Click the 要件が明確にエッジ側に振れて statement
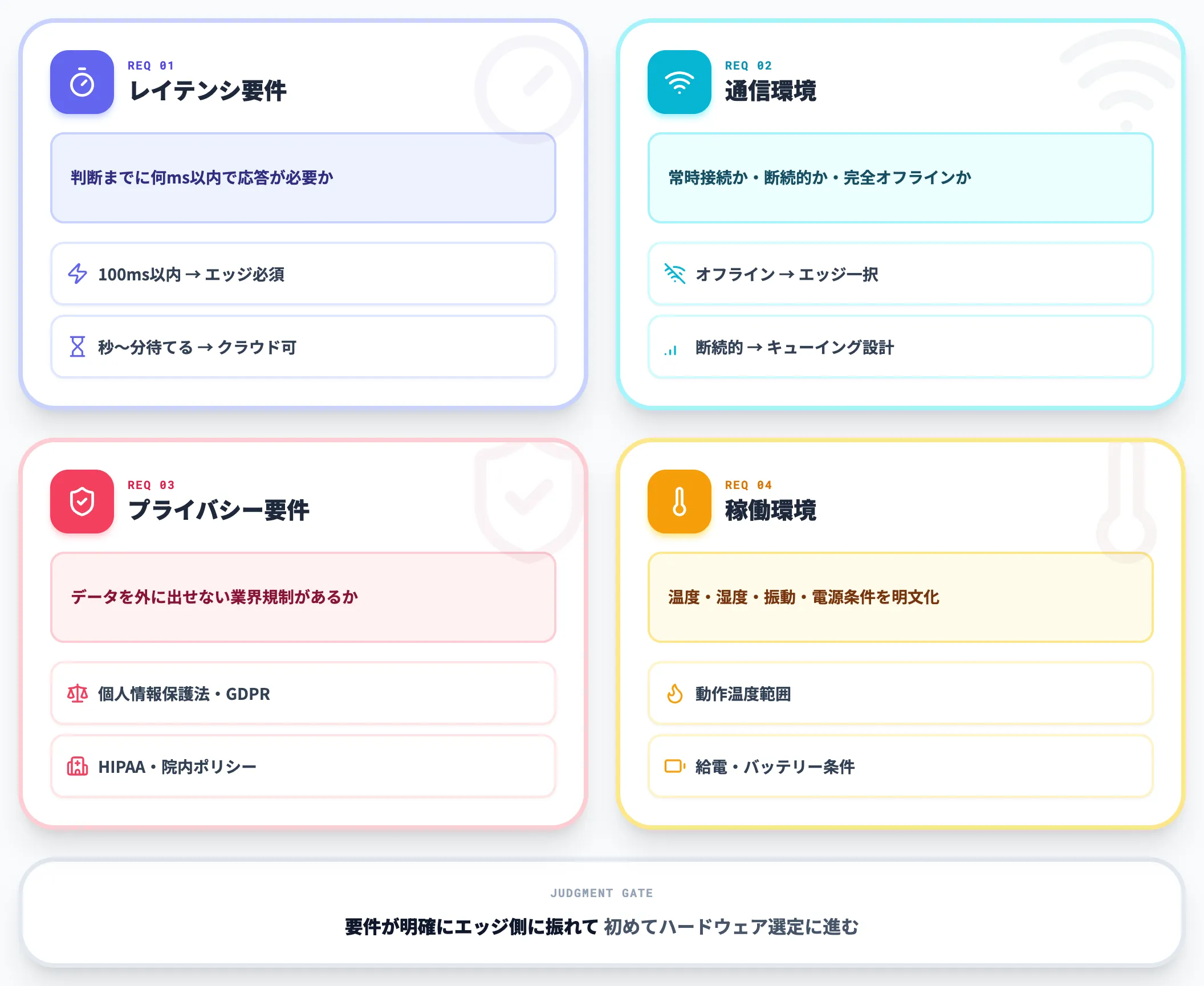Viewport: 1204px width, 986px height. pyautogui.click(x=471, y=927)
